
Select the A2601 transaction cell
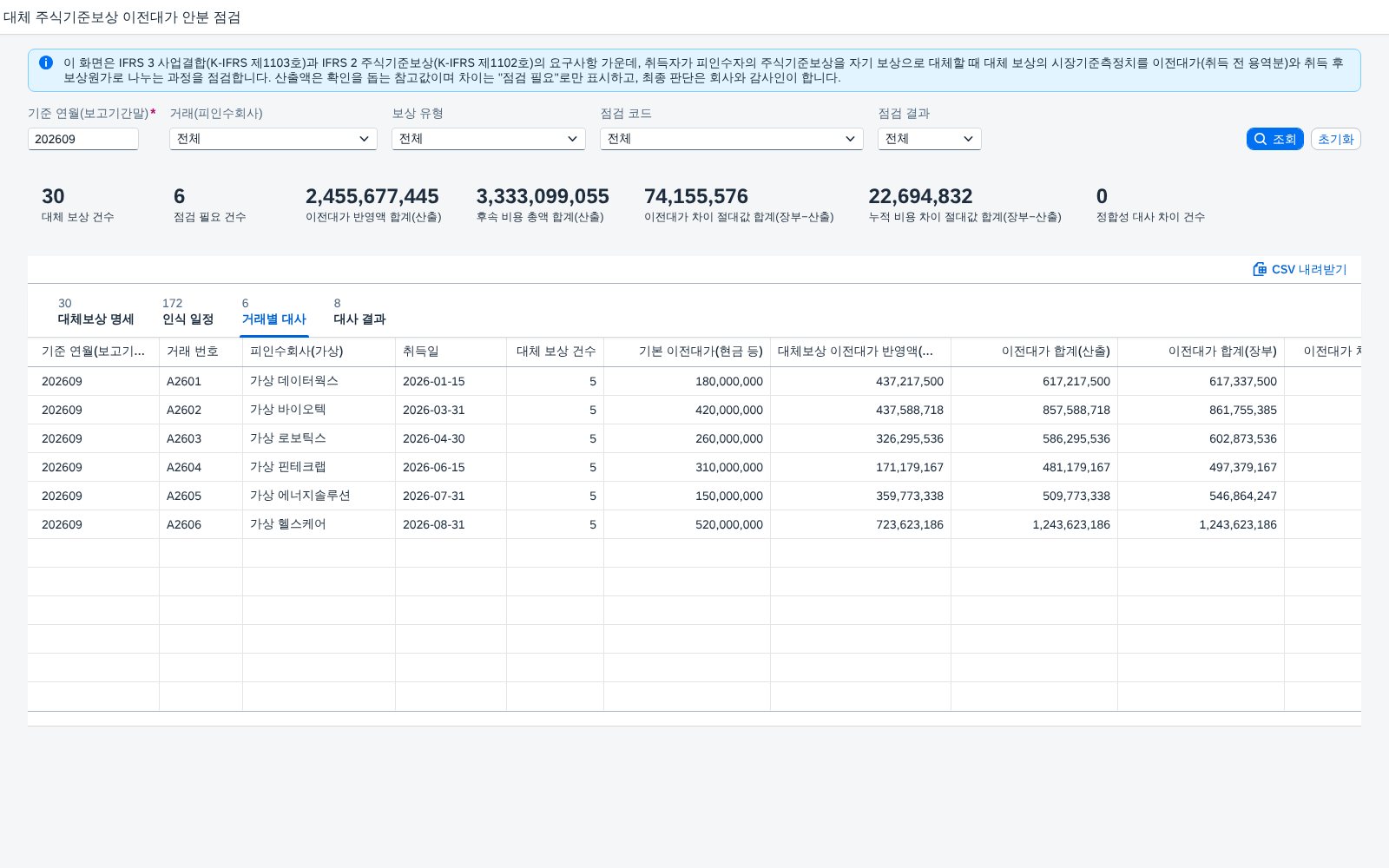201,381
